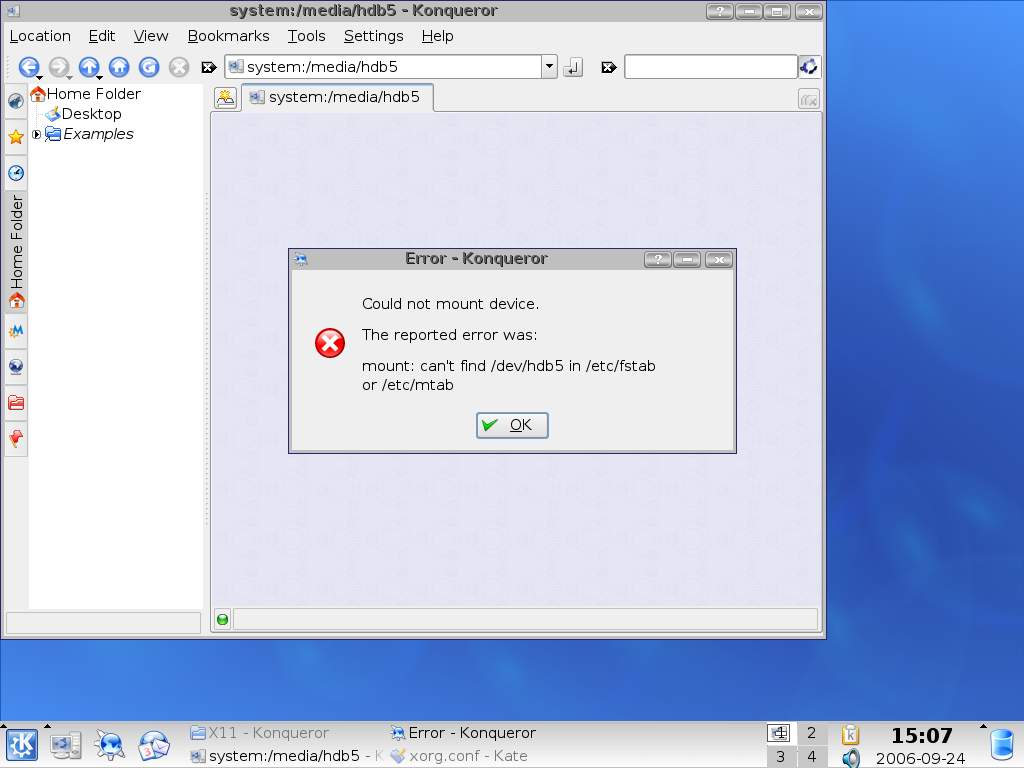This screenshot has width=1024, height=768.
Task: Expand the Examples folder tree node
Action: click(37, 134)
